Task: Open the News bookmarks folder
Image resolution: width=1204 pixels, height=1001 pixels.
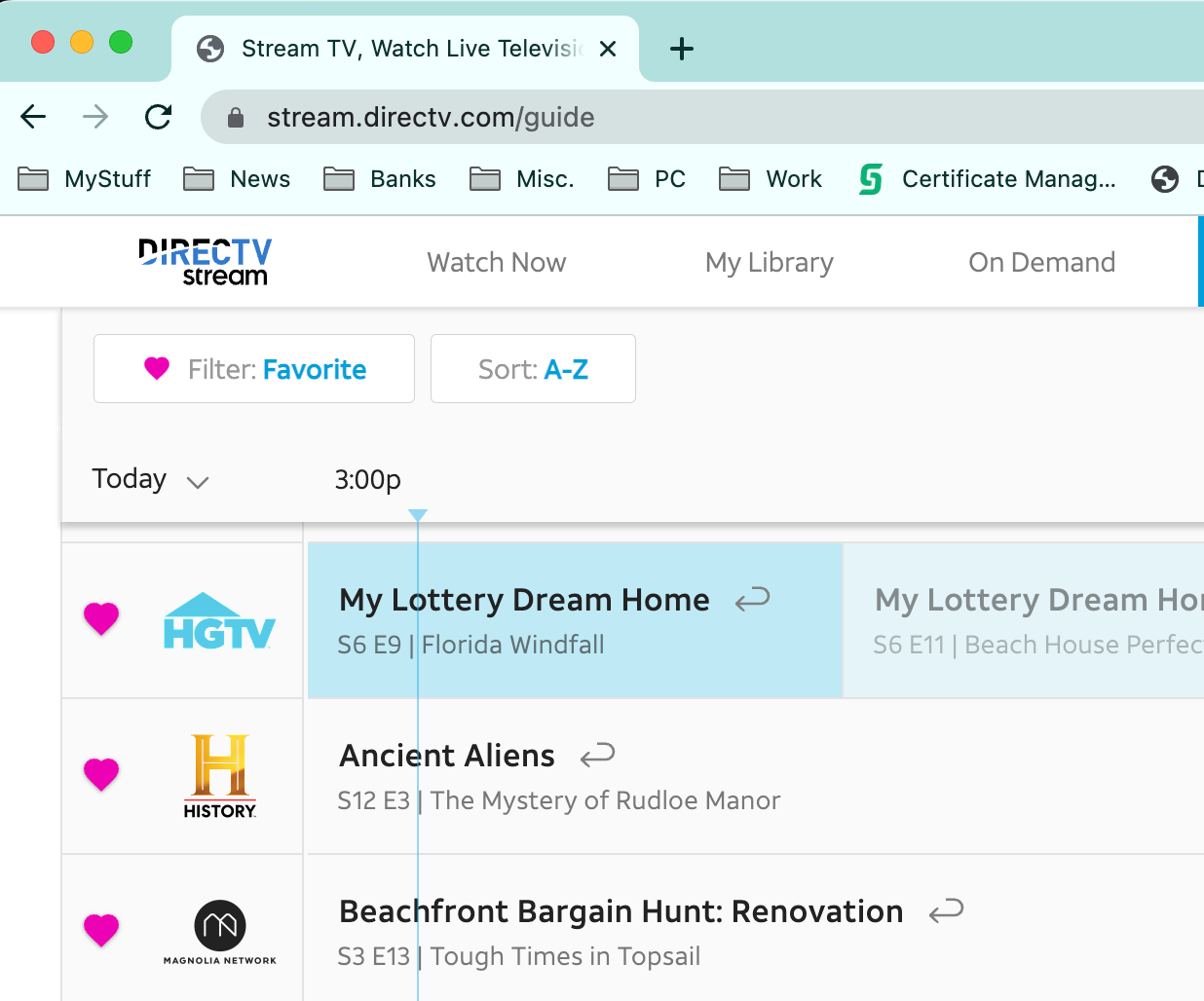Action: point(237,179)
